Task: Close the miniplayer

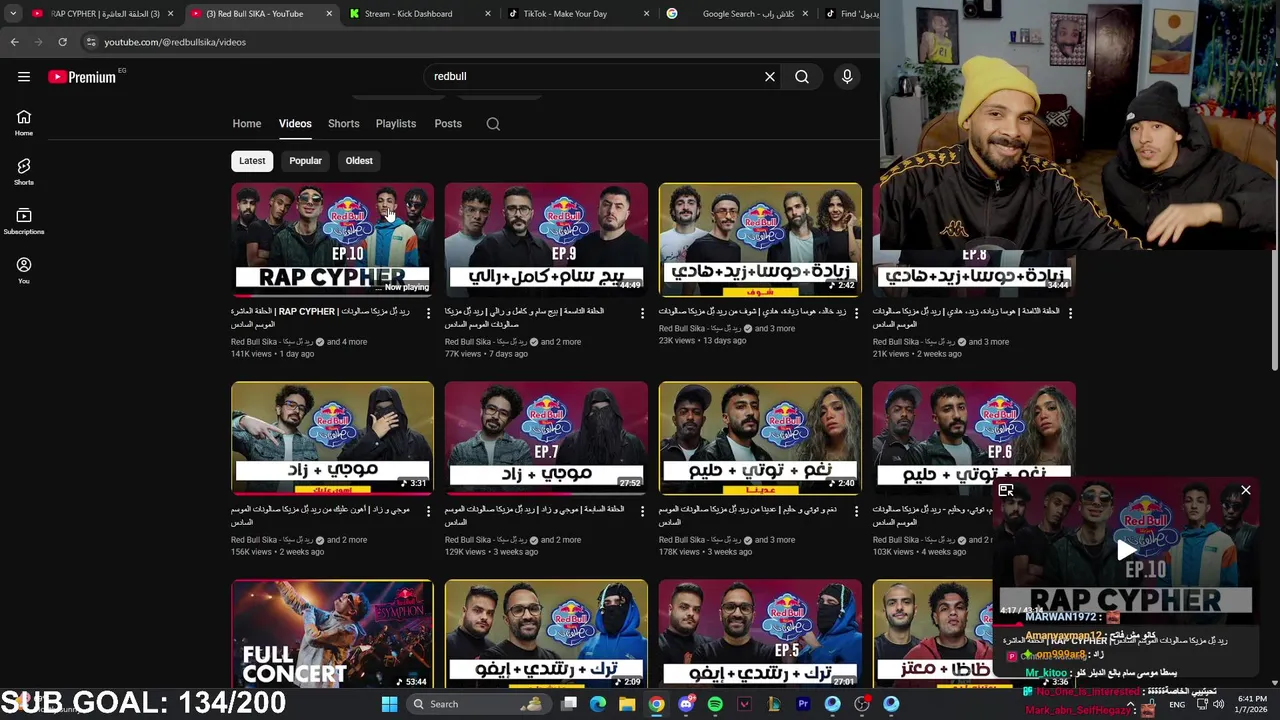Action: (x=1246, y=490)
